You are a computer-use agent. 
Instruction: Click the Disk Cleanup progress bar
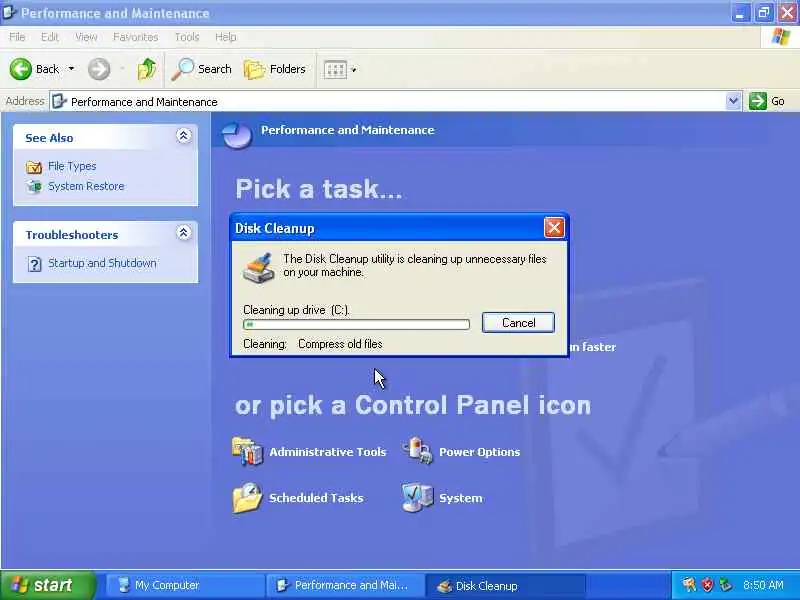pyautogui.click(x=356, y=324)
